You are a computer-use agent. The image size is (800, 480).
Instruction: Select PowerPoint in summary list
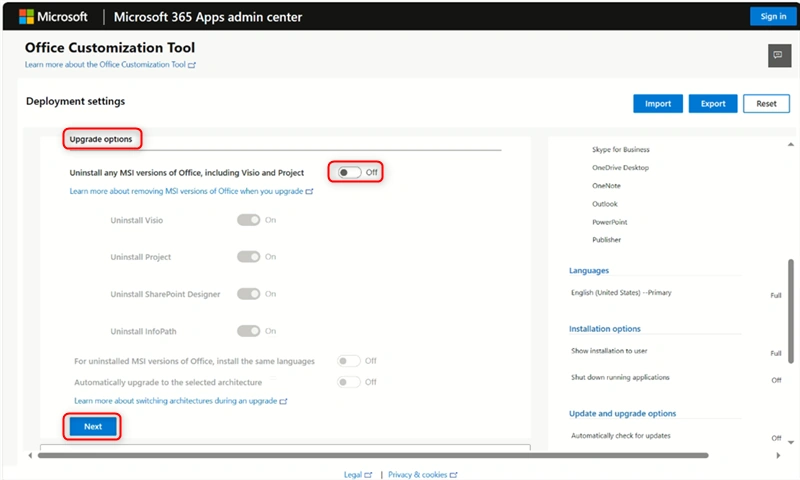(610, 222)
